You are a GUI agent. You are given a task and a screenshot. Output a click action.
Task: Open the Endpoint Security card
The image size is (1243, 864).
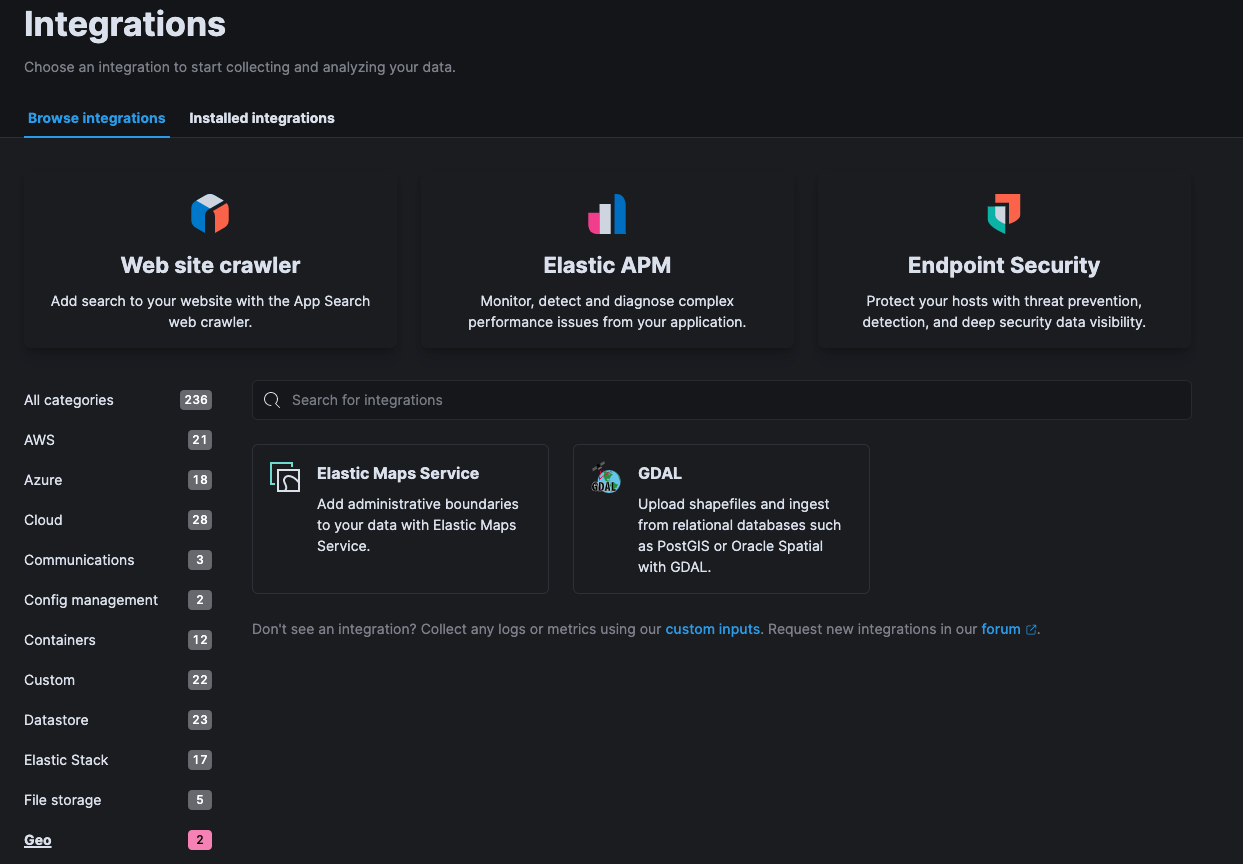coord(1004,262)
